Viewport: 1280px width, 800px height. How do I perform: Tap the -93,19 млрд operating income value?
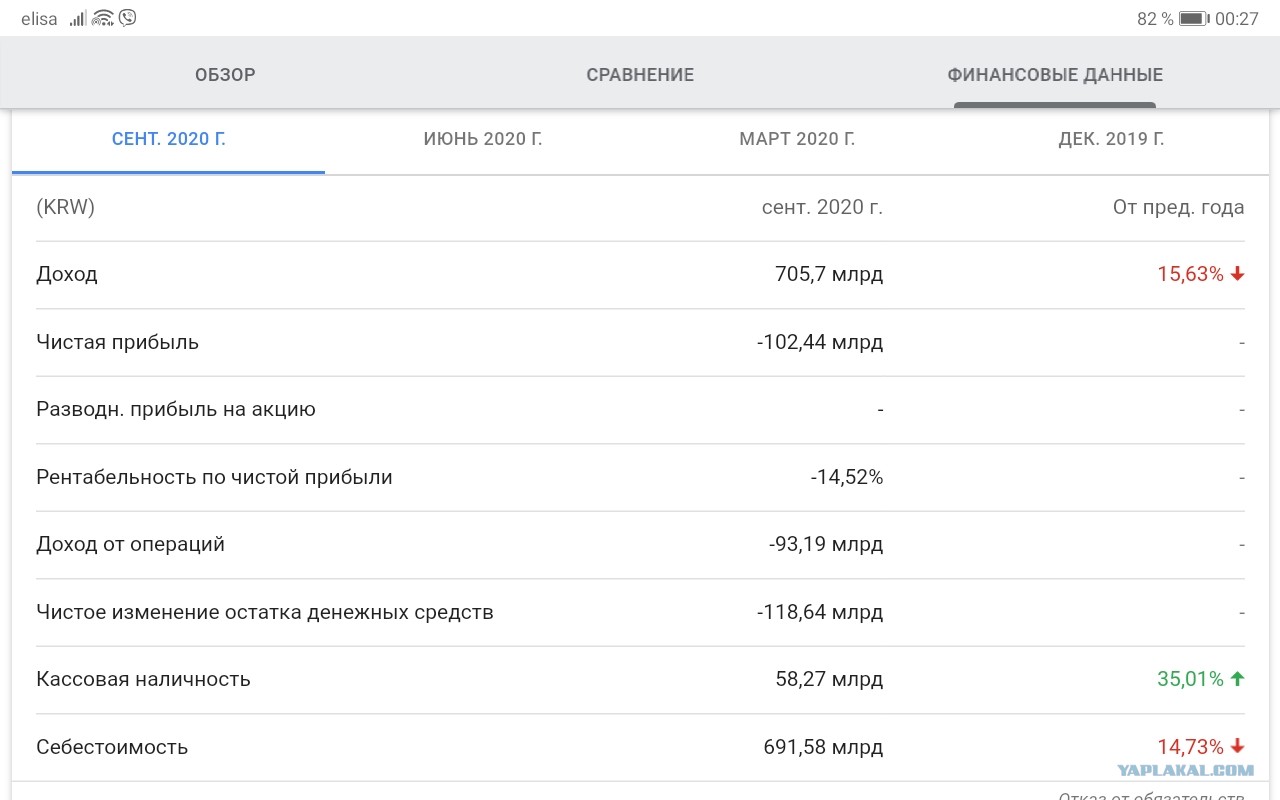tap(826, 544)
